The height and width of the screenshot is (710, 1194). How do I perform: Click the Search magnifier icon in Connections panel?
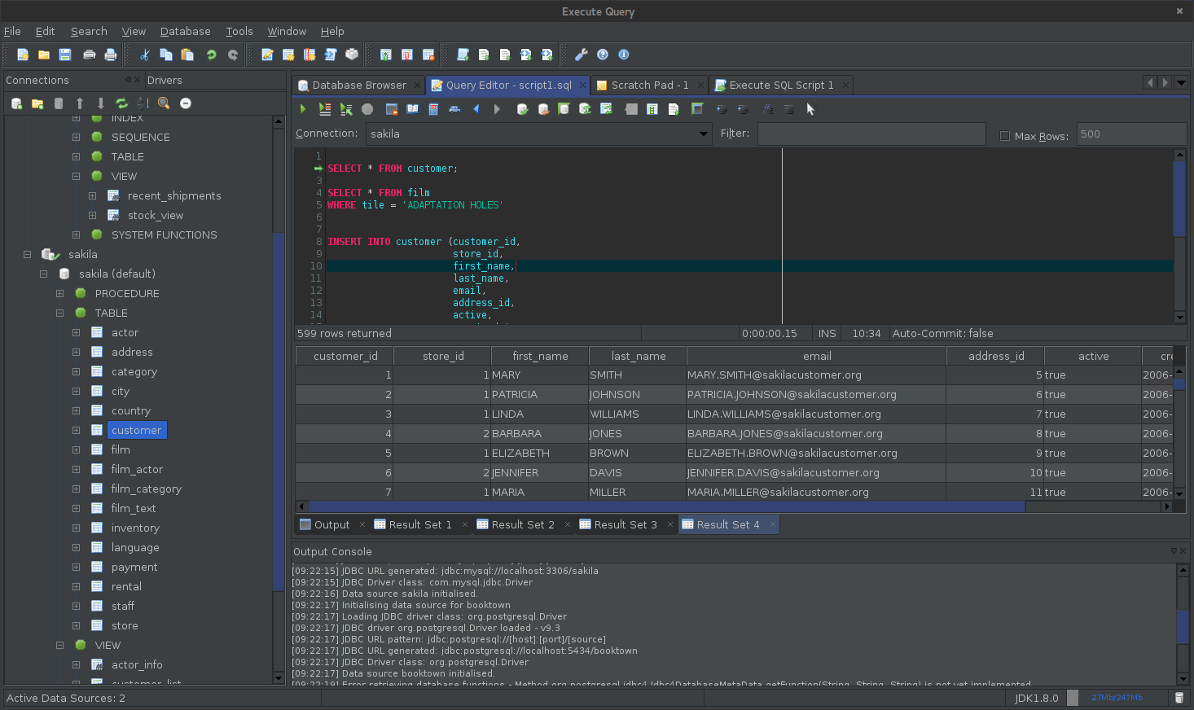coord(164,103)
